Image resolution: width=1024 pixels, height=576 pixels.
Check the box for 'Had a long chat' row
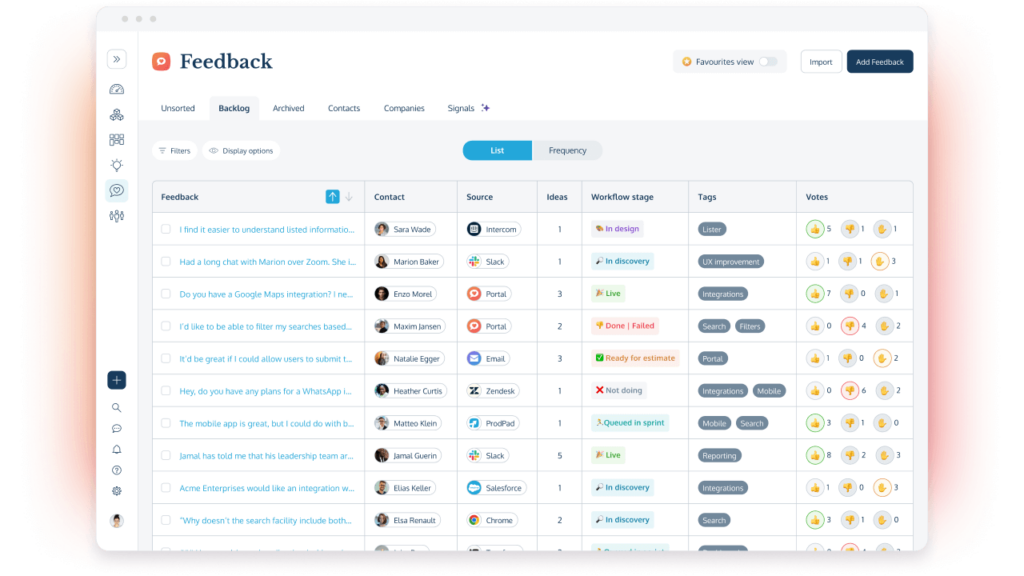point(166,261)
